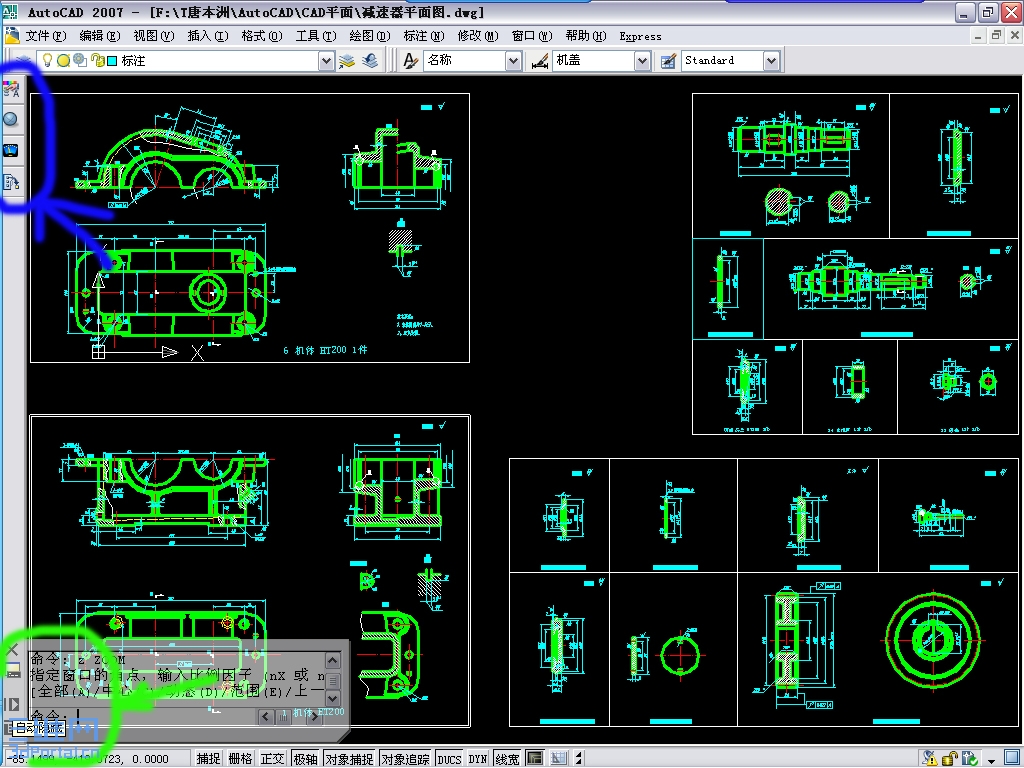Toggle 正交 (Ortho) mode in status bar
Image resolution: width=1024 pixels, height=768 pixels.
coord(272,759)
